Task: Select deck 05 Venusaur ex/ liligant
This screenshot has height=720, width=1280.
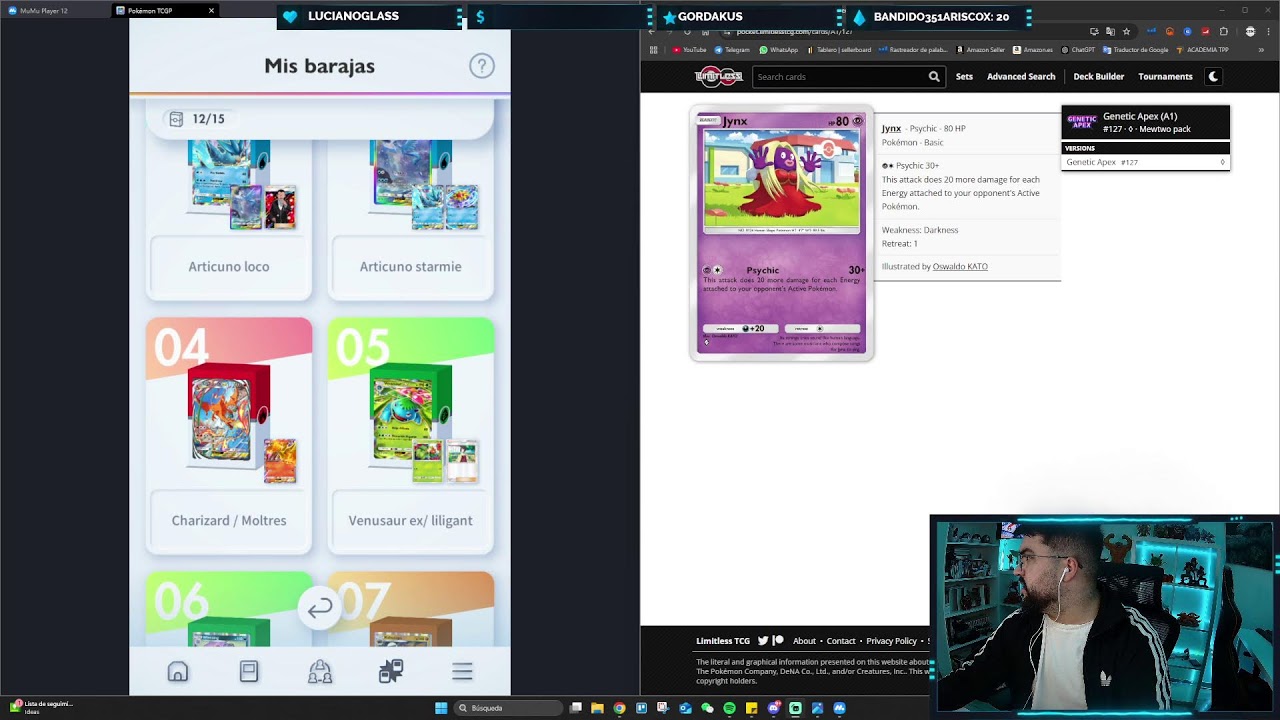Action: click(411, 436)
